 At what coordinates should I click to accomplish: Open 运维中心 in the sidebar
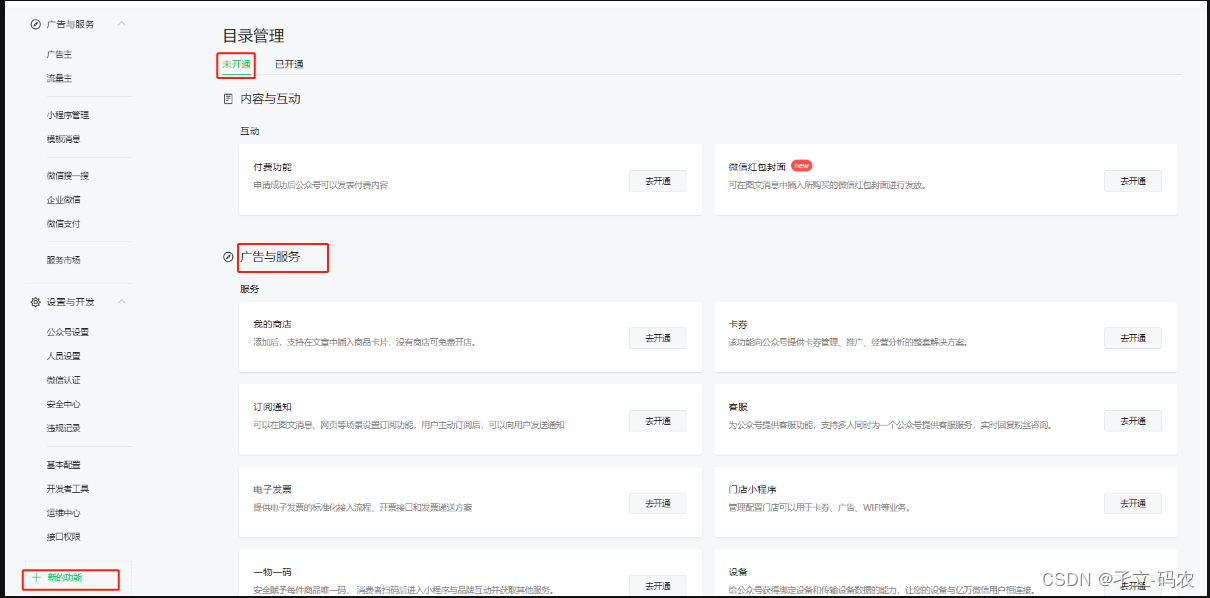point(63,513)
